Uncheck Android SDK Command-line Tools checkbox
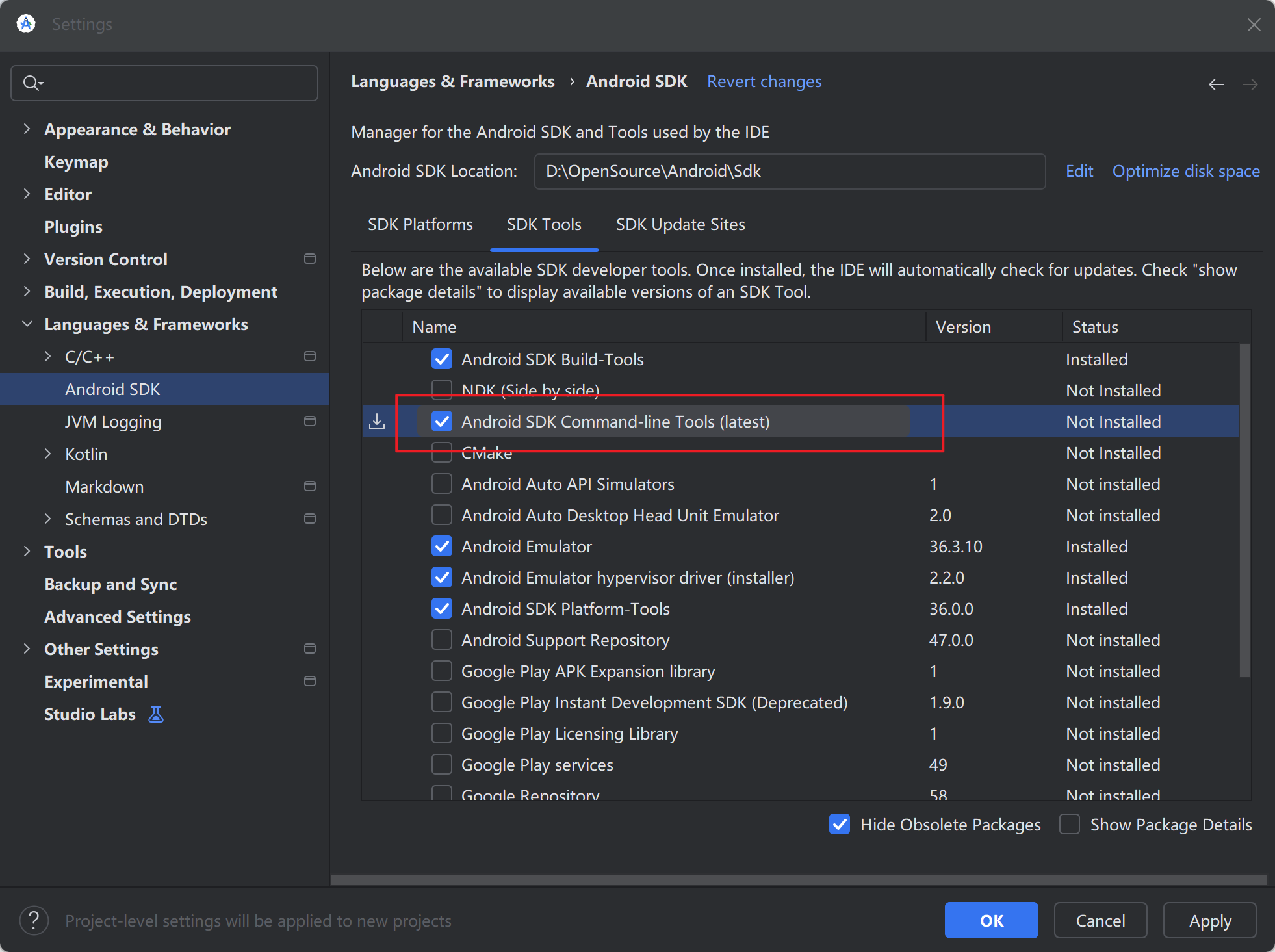The height and width of the screenshot is (952, 1275). pyautogui.click(x=442, y=422)
